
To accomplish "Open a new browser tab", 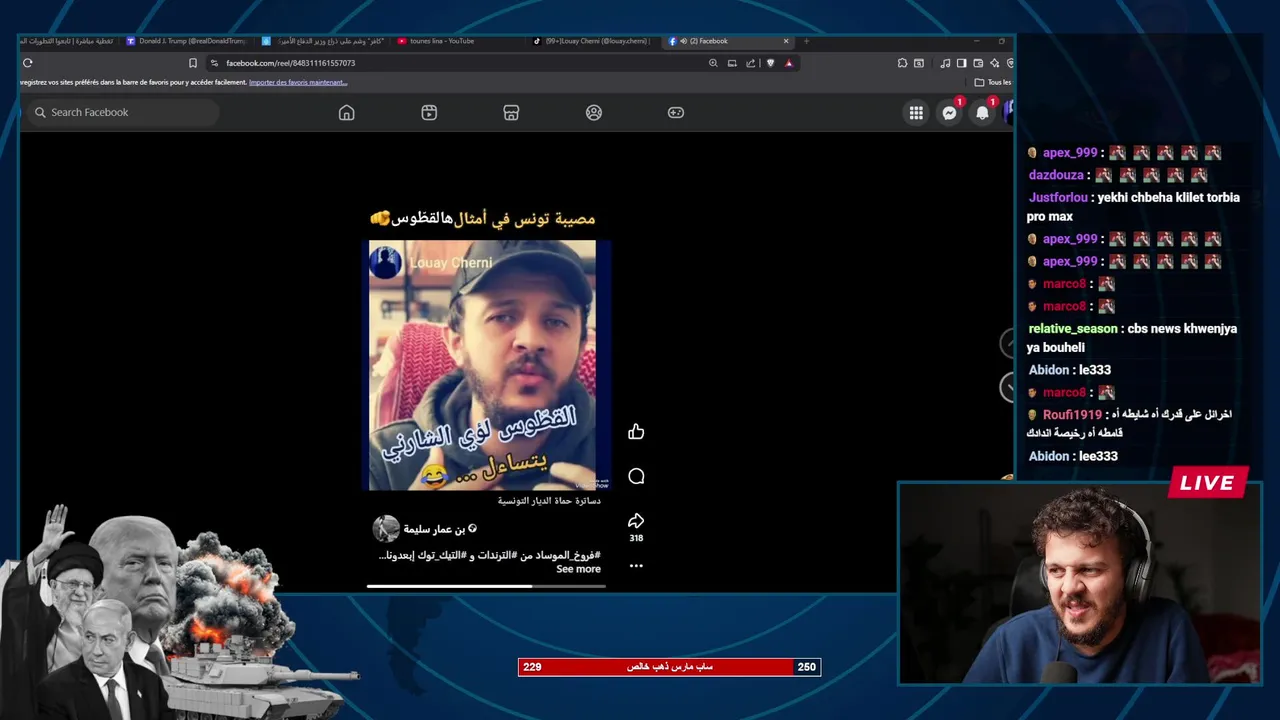I will pos(806,41).
